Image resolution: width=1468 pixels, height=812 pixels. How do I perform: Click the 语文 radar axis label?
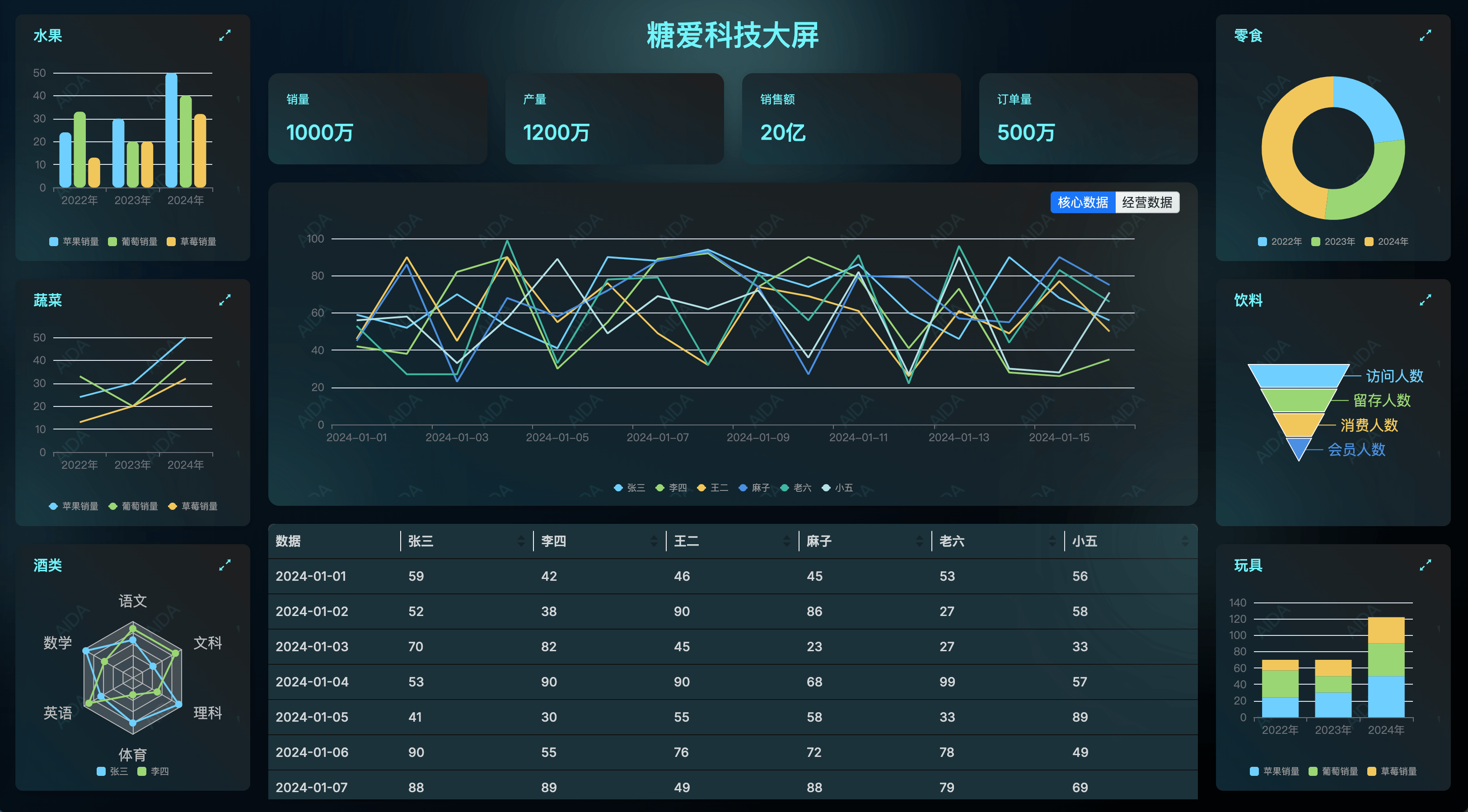133,601
